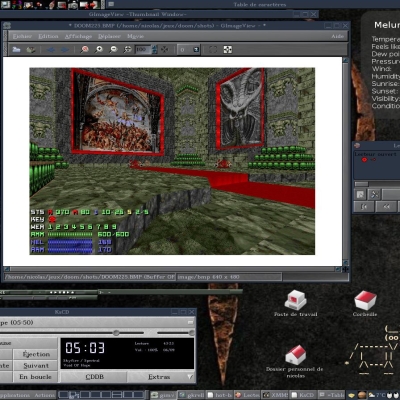Open the Poste de travail desktop icon

(295, 303)
